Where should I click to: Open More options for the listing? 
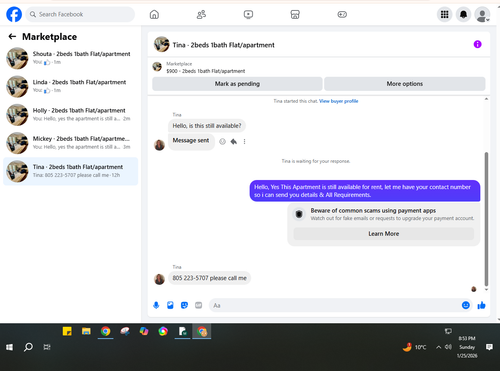click(405, 84)
